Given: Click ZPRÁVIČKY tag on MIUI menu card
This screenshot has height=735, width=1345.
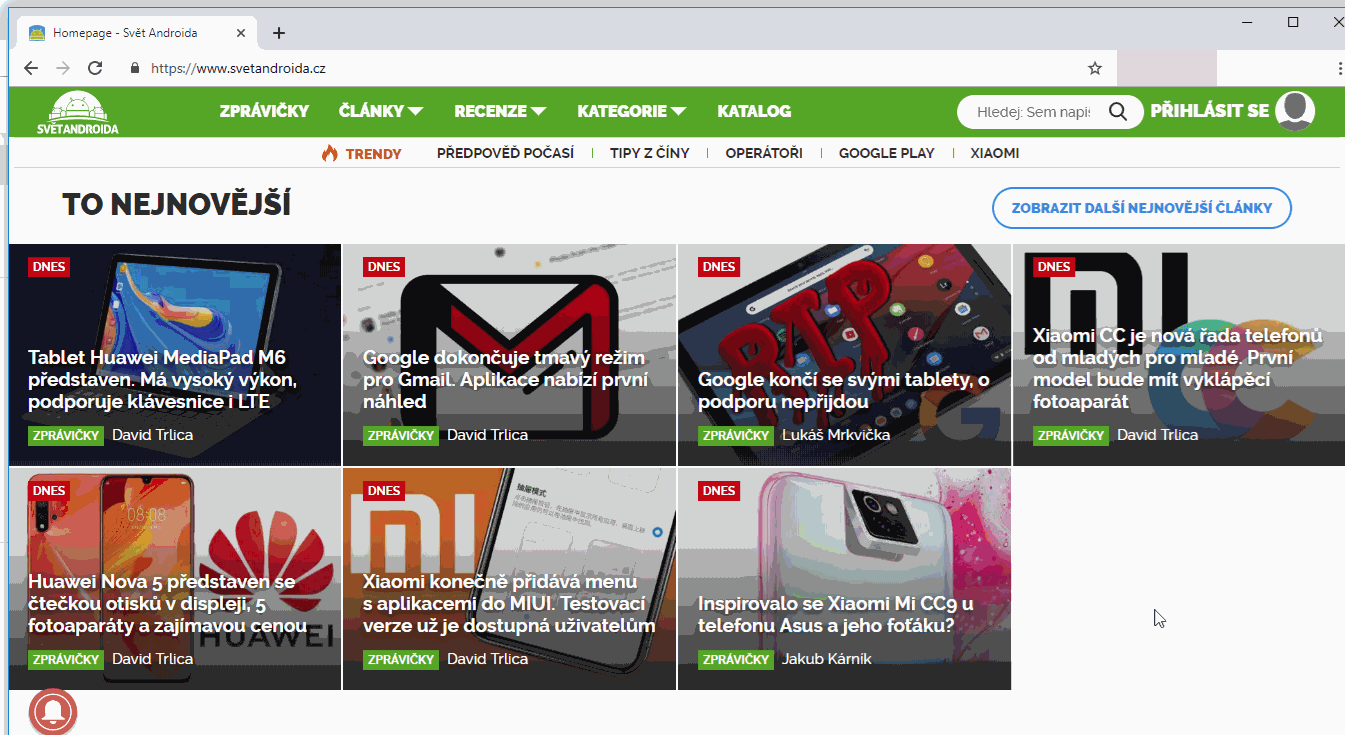Looking at the screenshot, I should 401,660.
